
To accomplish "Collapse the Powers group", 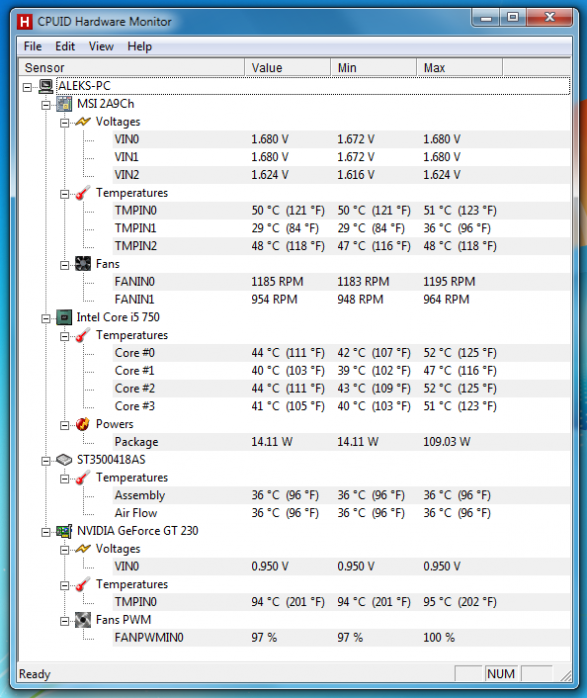I will [65, 426].
